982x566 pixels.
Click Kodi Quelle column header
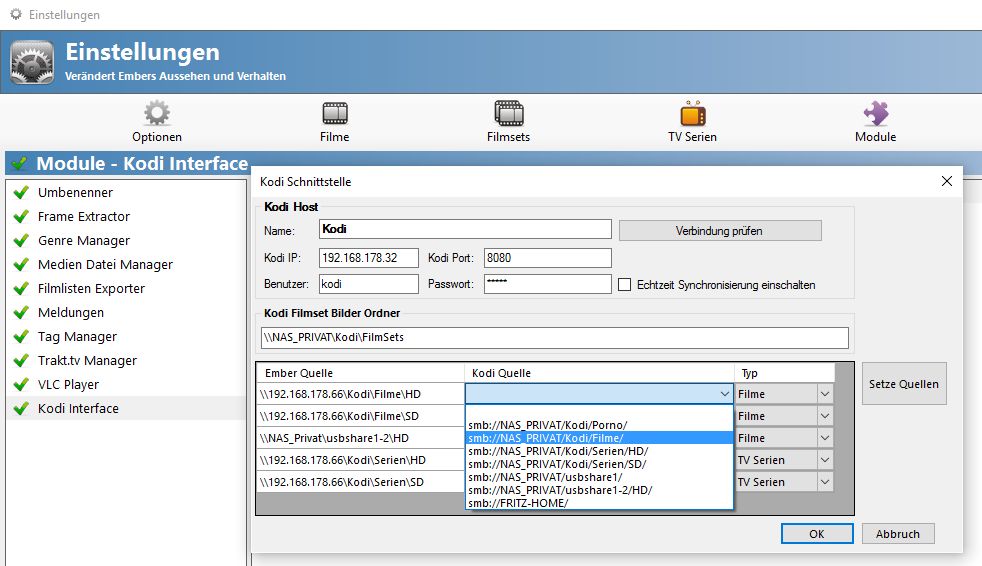tap(599, 373)
